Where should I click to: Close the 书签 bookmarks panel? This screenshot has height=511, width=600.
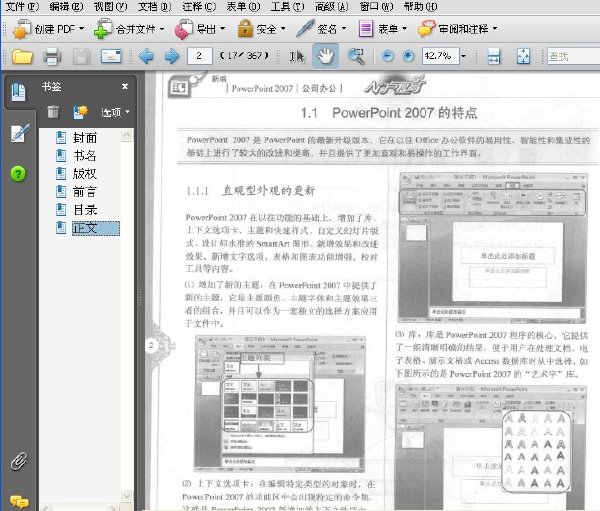coord(125,87)
